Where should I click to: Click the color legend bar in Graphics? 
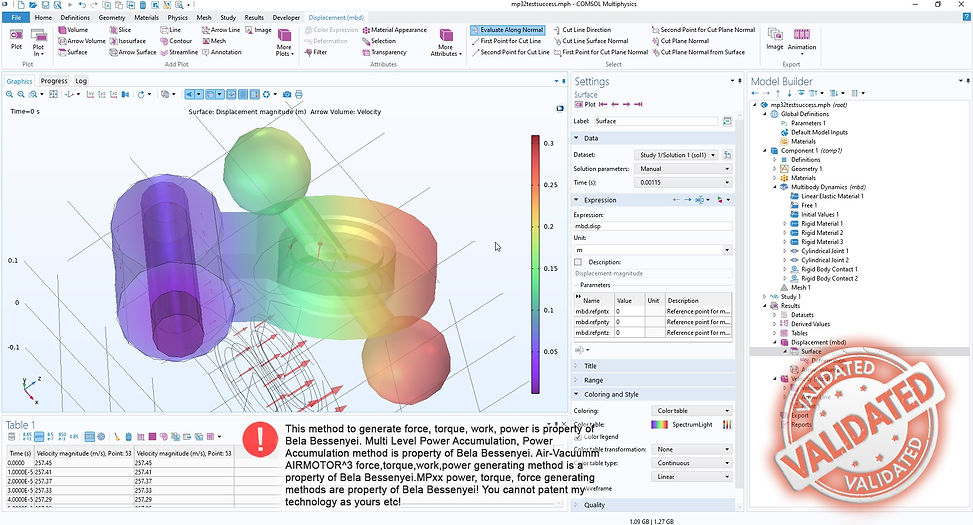(535, 264)
